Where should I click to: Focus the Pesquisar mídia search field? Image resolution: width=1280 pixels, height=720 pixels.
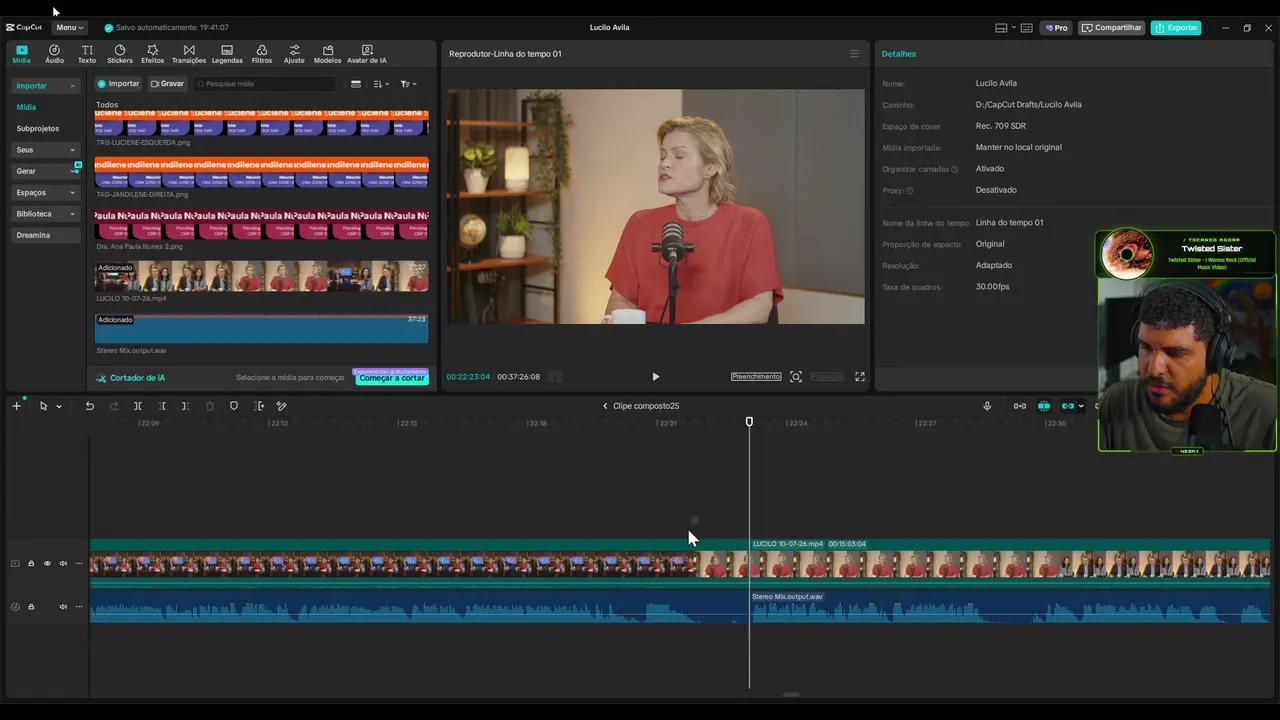point(265,84)
